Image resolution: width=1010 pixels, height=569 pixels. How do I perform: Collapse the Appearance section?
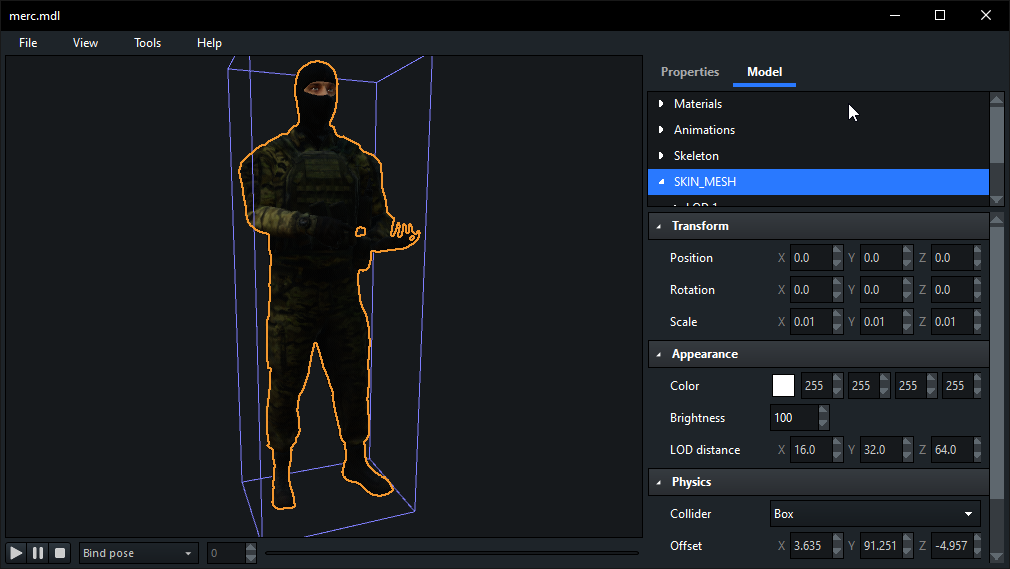click(x=659, y=354)
